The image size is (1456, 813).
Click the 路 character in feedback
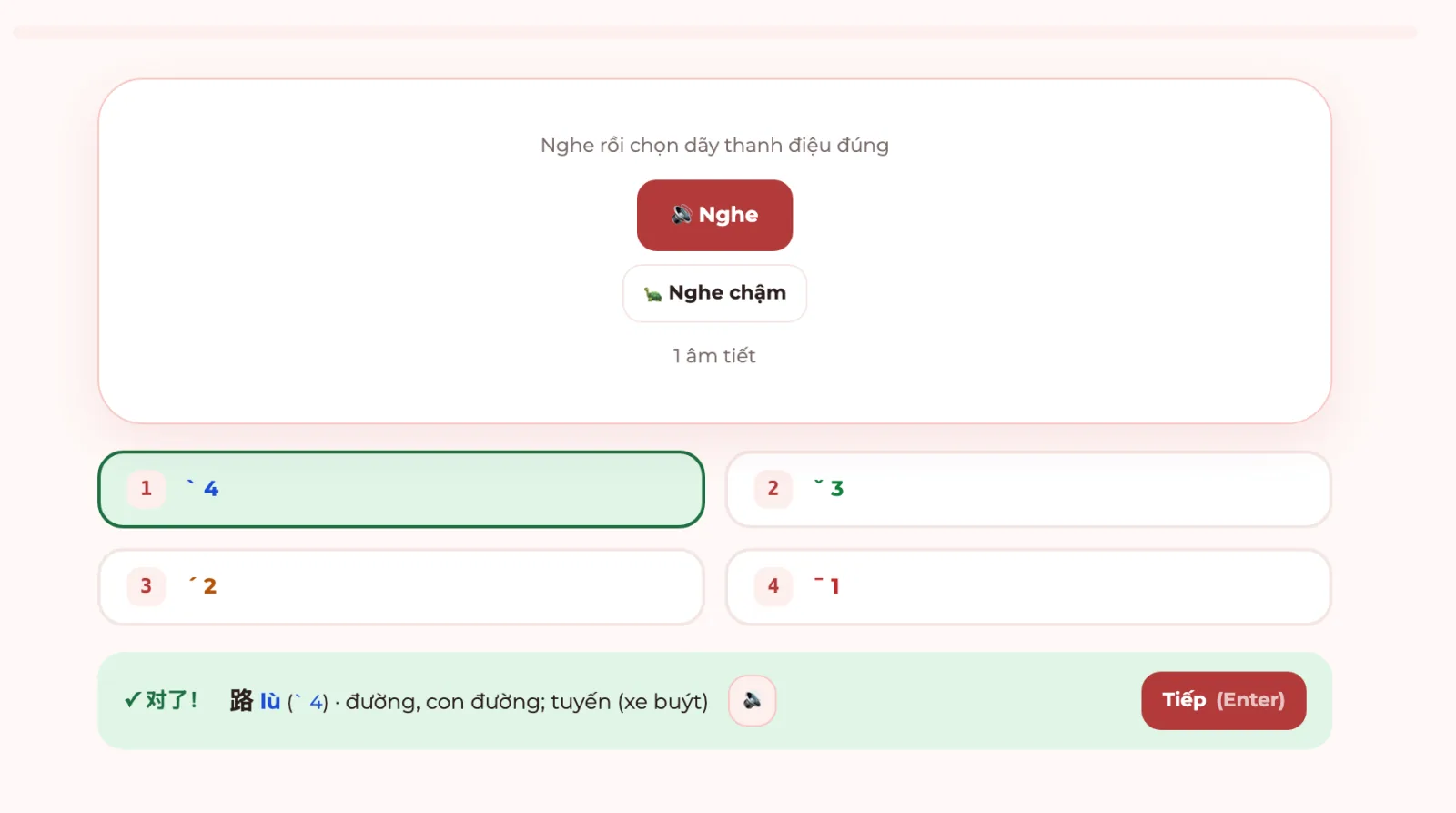pyautogui.click(x=241, y=700)
